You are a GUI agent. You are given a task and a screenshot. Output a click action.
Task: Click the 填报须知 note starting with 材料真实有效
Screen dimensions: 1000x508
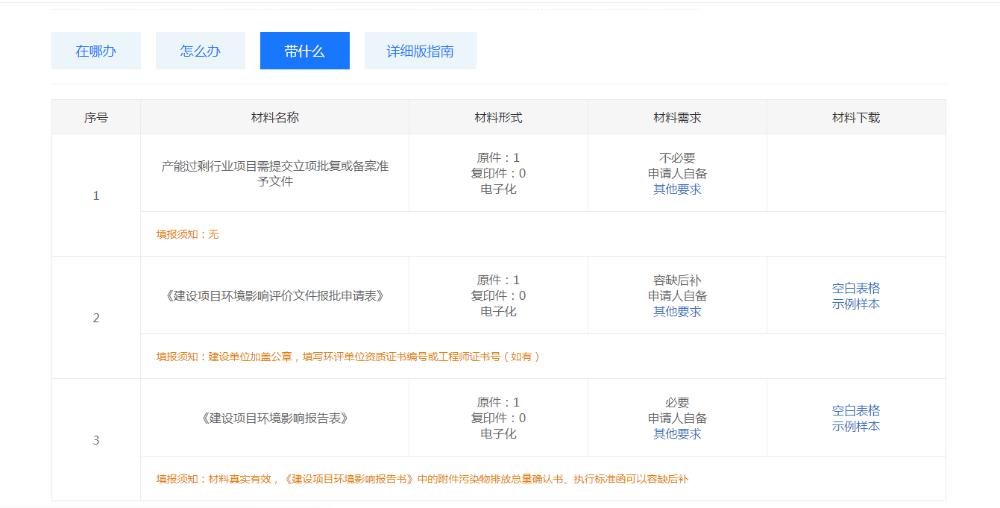point(421,479)
